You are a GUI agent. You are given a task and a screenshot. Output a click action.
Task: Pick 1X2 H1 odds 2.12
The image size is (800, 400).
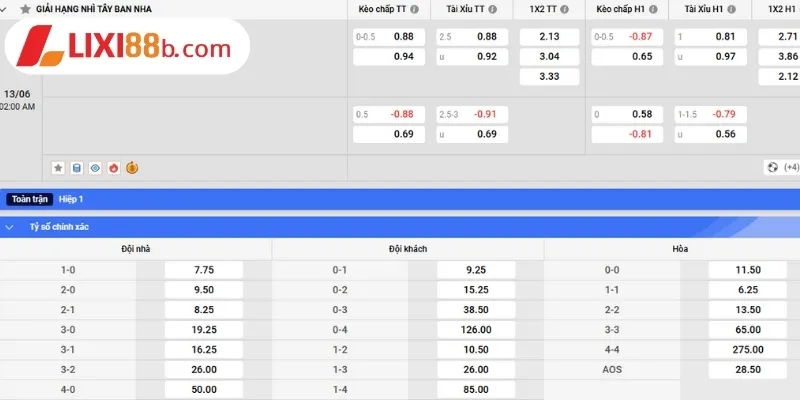[779, 77]
